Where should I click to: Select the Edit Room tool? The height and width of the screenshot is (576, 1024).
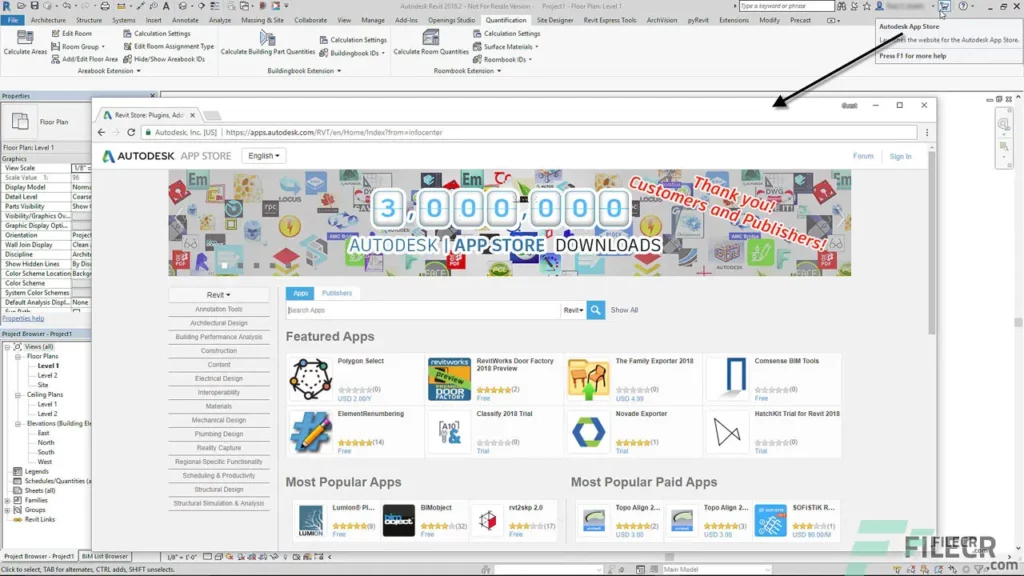tap(77, 33)
